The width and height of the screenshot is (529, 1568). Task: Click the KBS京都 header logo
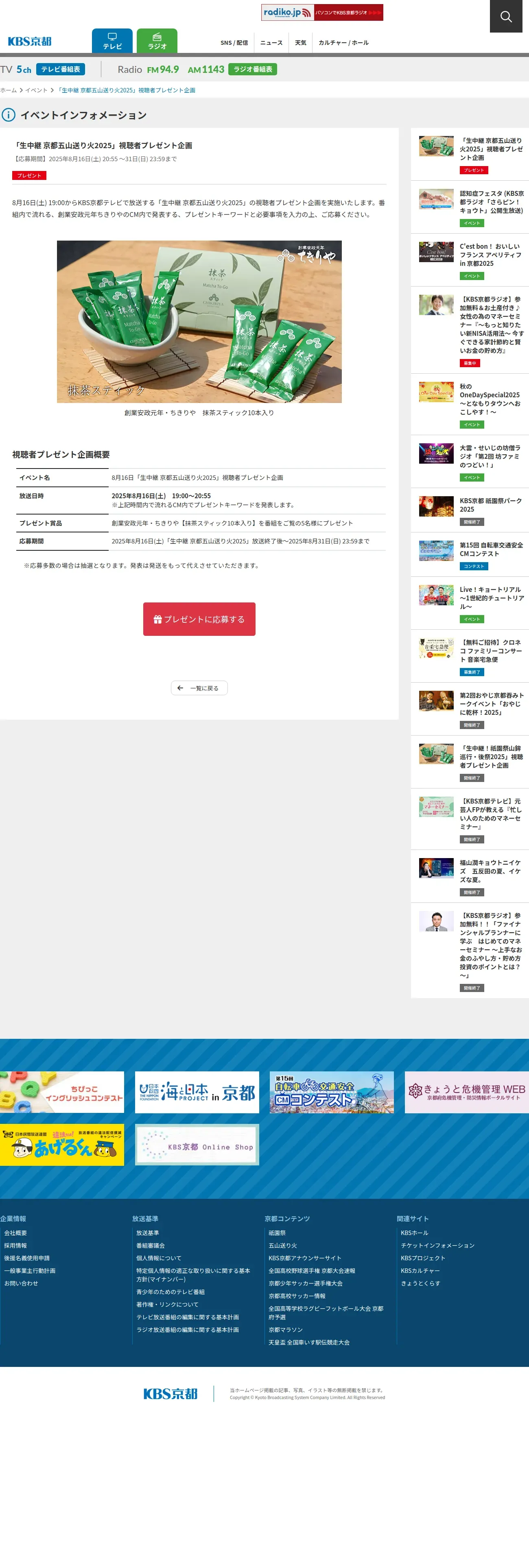(29, 42)
